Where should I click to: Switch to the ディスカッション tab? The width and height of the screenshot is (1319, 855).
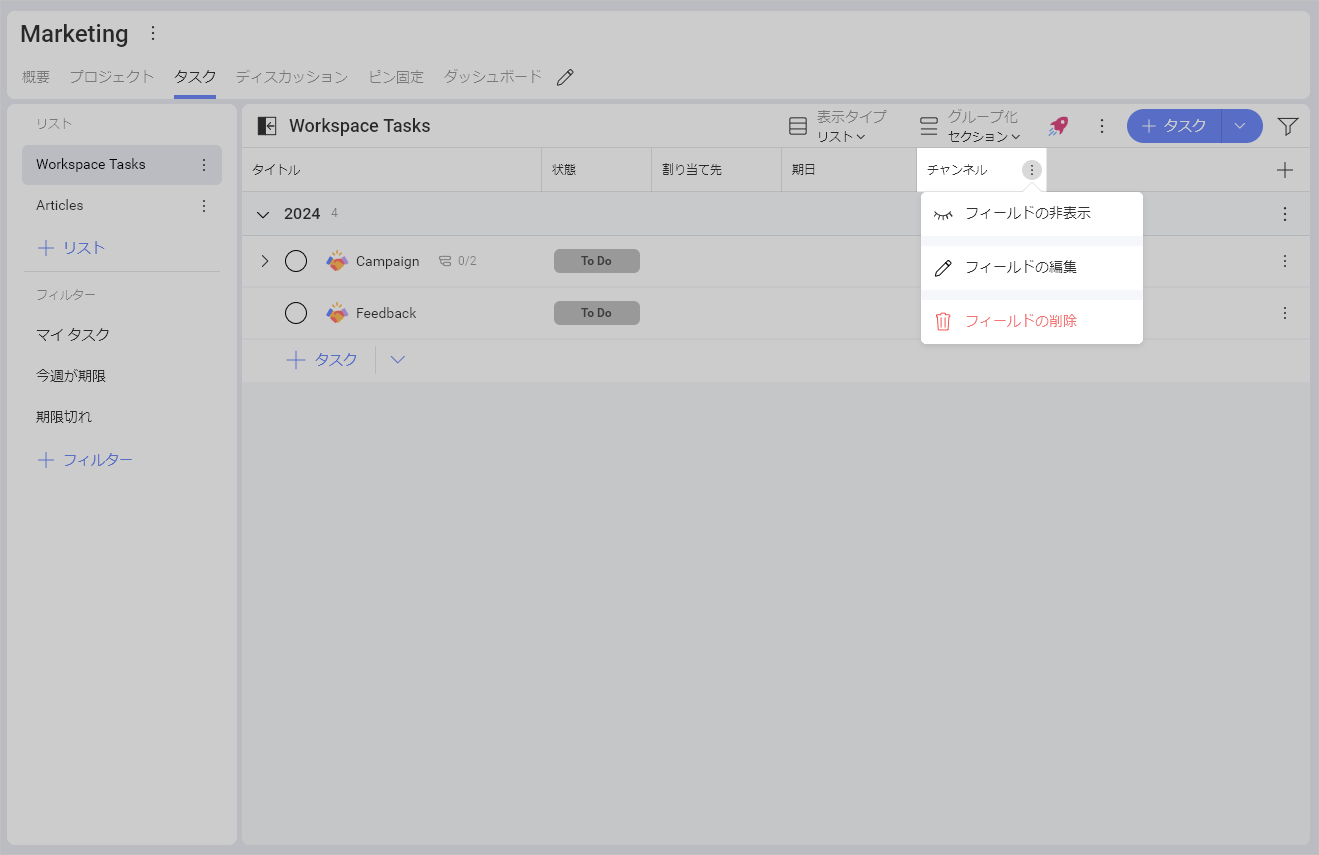[x=292, y=77]
